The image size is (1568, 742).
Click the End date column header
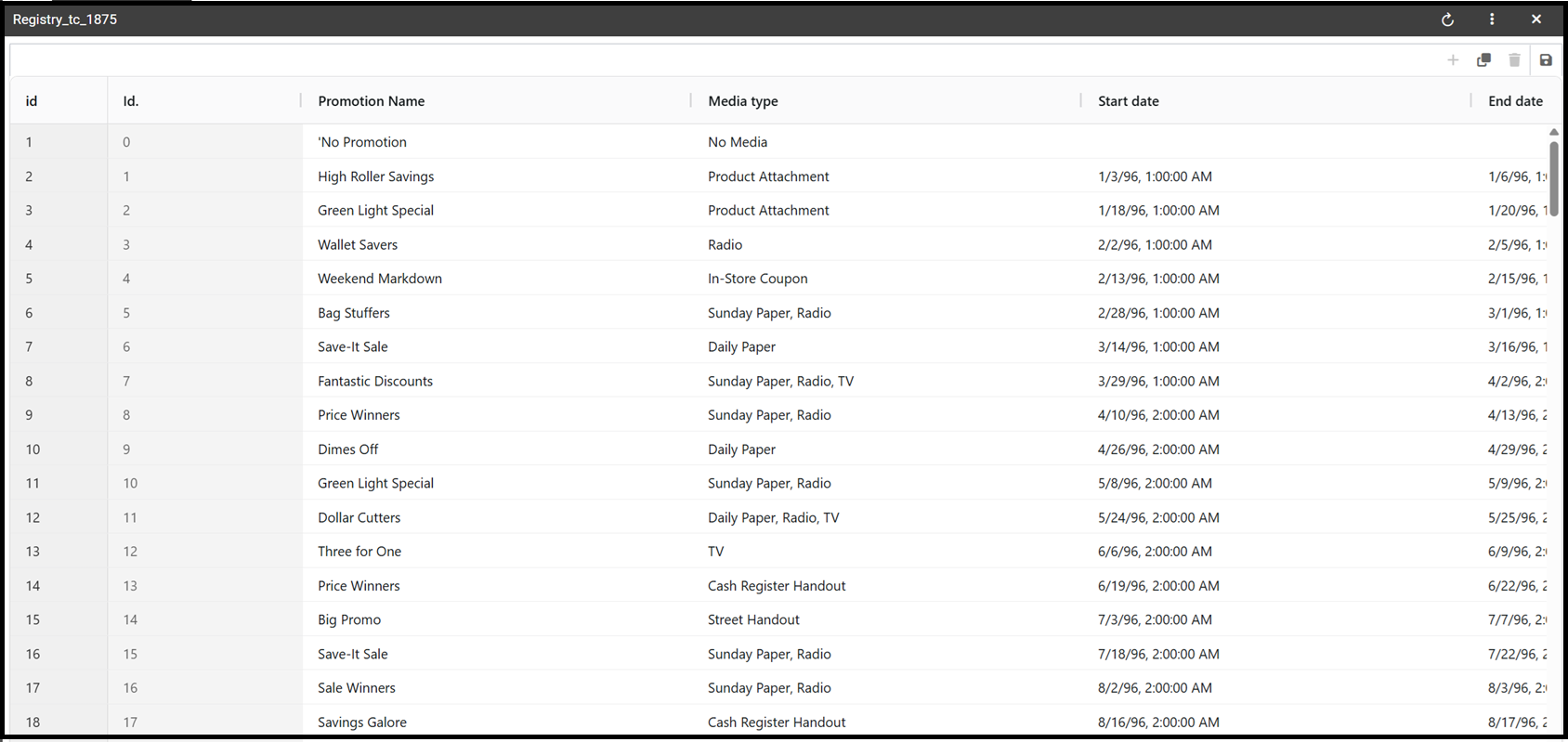pyautogui.click(x=1515, y=101)
